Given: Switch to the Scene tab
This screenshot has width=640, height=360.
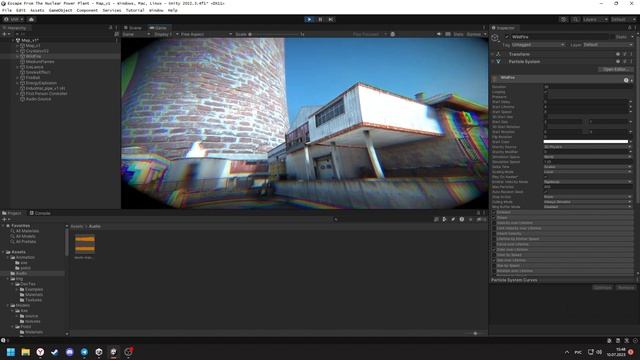Looking at the screenshot, I should 133,28.
